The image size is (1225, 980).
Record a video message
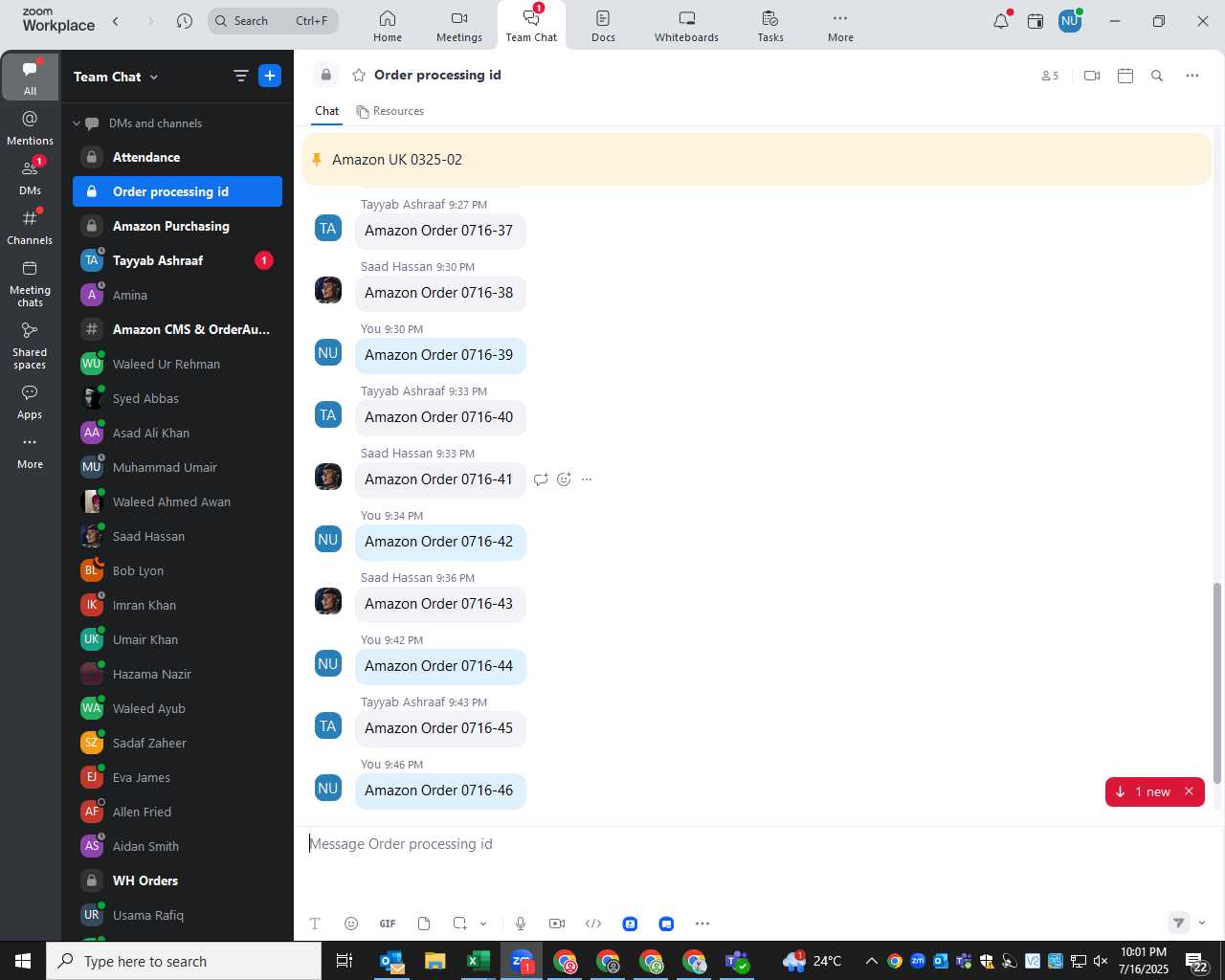pyautogui.click(x=557, y=924)
